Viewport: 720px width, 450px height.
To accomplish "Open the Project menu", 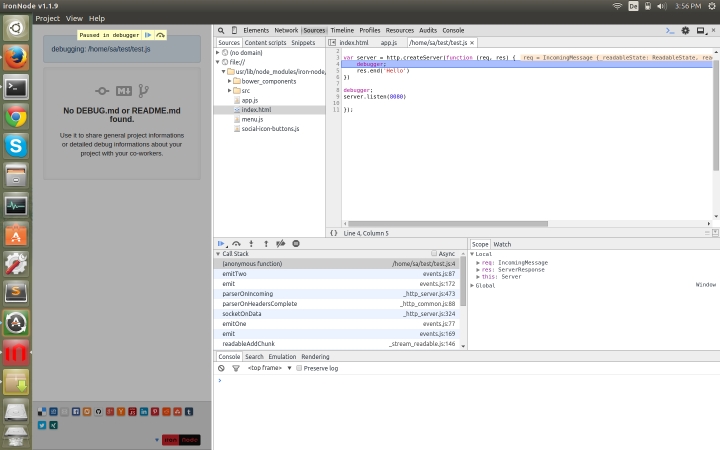I will coord(47,18).
